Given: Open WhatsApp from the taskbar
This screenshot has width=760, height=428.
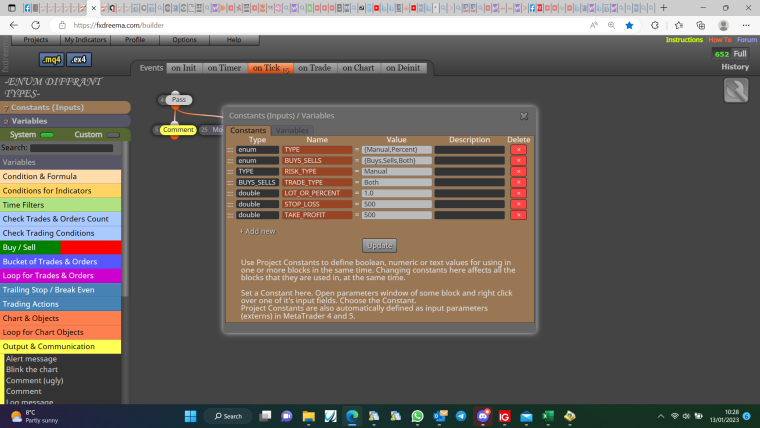Looking at the screenshot, I should [x=417, y=416].
